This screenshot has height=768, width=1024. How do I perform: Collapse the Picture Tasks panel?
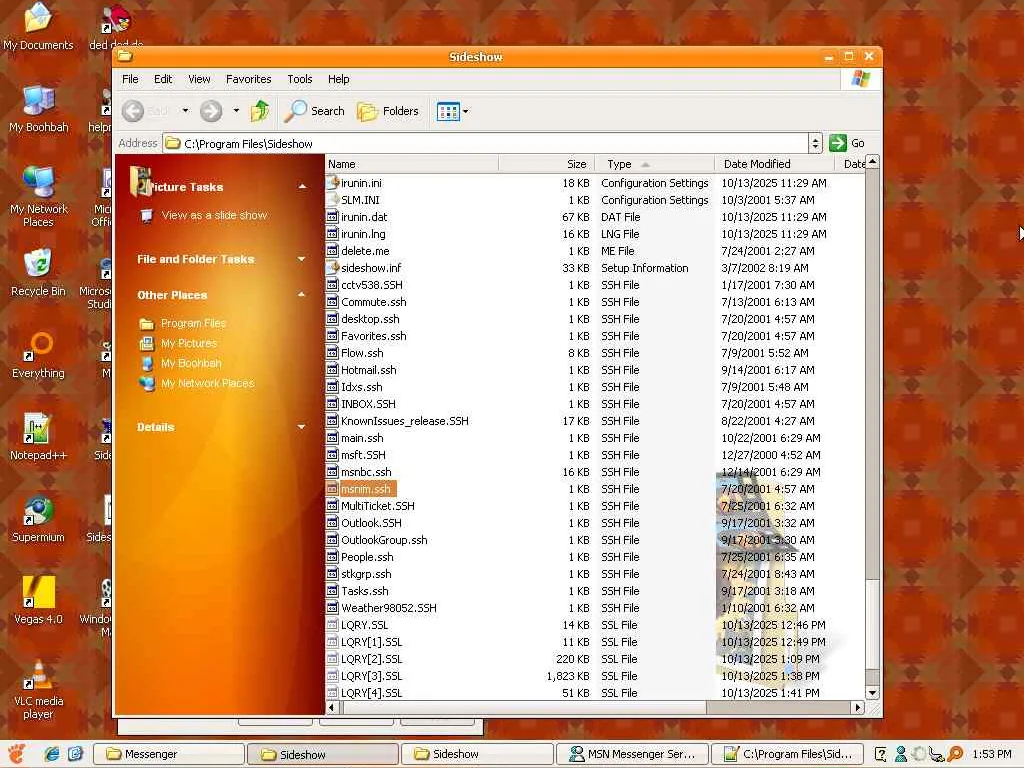302,187
